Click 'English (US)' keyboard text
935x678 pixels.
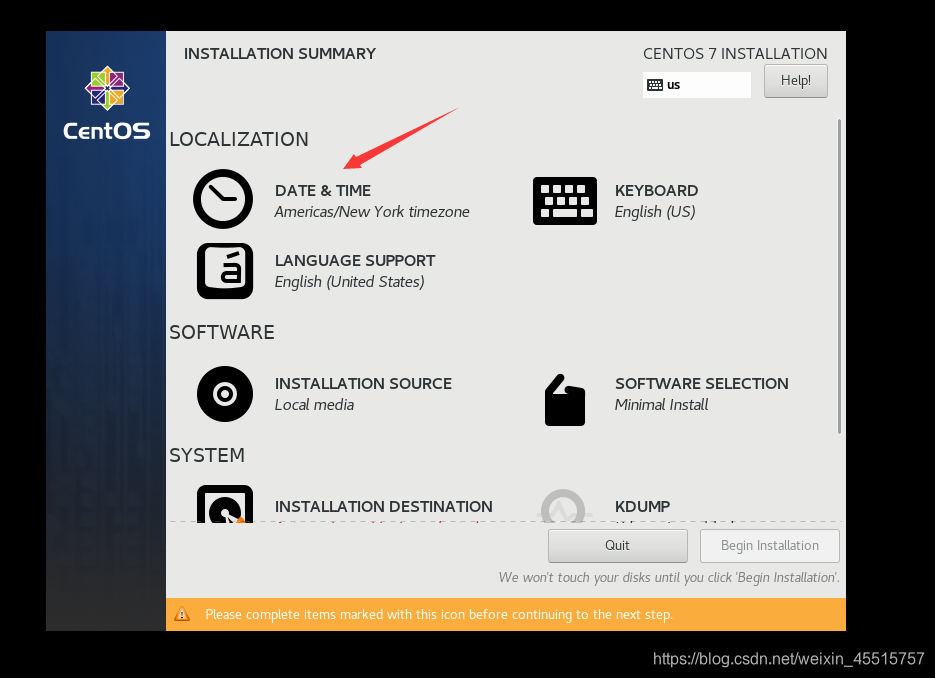(655, 212)
